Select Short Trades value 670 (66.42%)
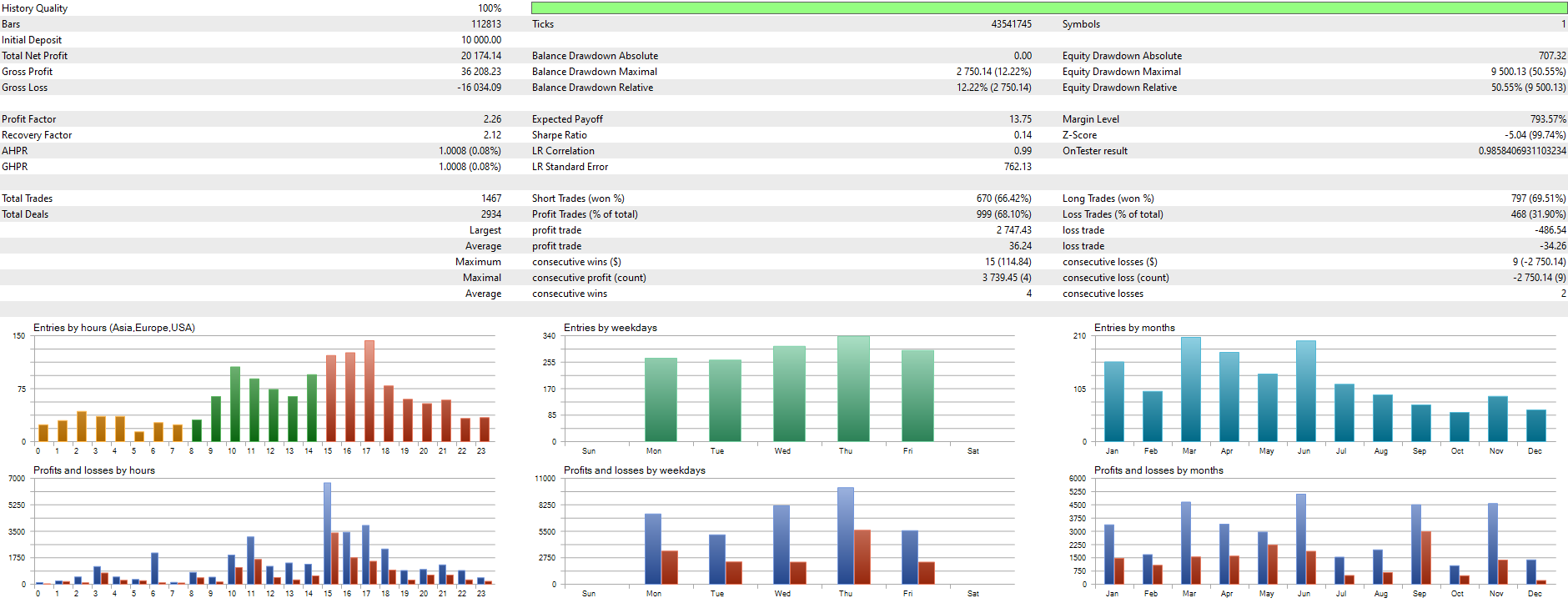Image resolution: width=1568 pixels, height=608 pixels. click(1004, 198)
